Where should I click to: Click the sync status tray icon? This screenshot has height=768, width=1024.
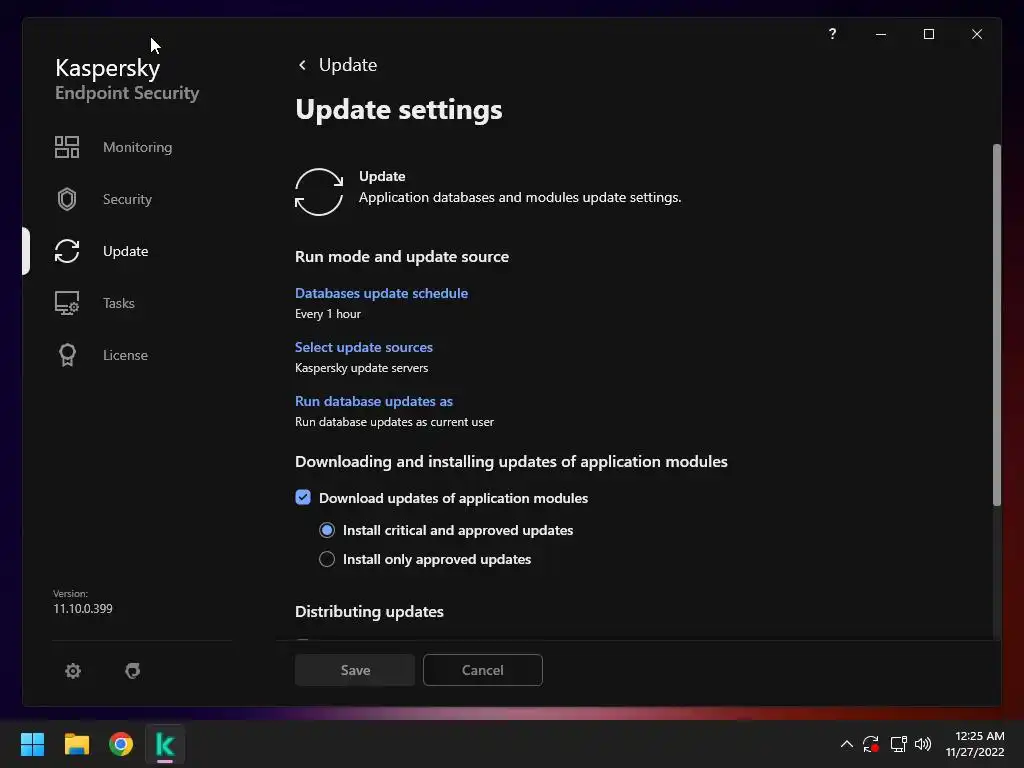click(x=871, y=744)
